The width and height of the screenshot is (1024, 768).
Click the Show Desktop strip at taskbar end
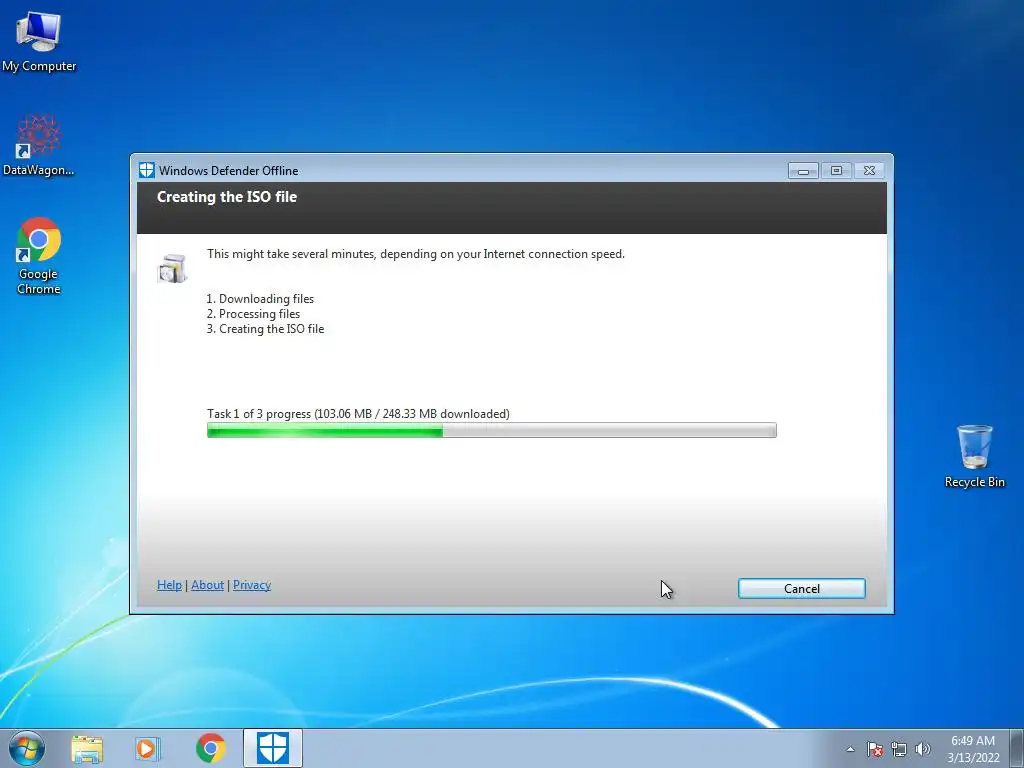1017,748
